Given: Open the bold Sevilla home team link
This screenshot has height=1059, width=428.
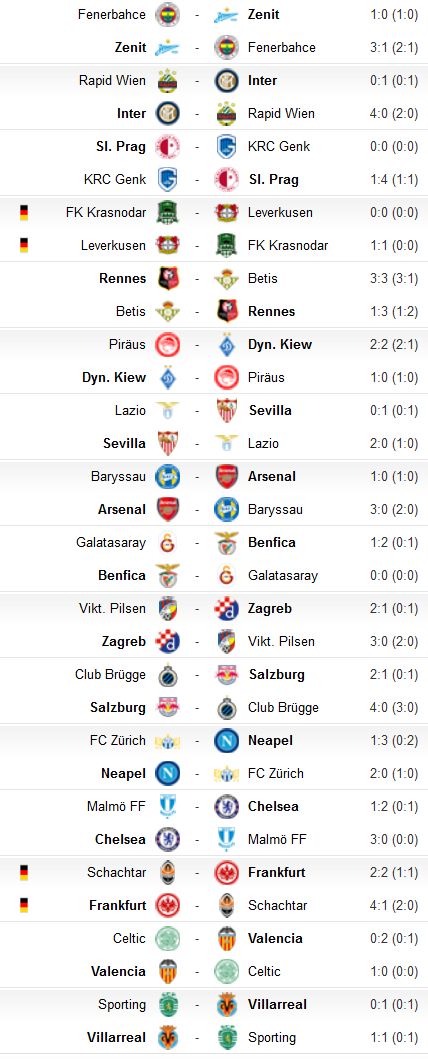Looking at the screenshot, I should (124, 444).
